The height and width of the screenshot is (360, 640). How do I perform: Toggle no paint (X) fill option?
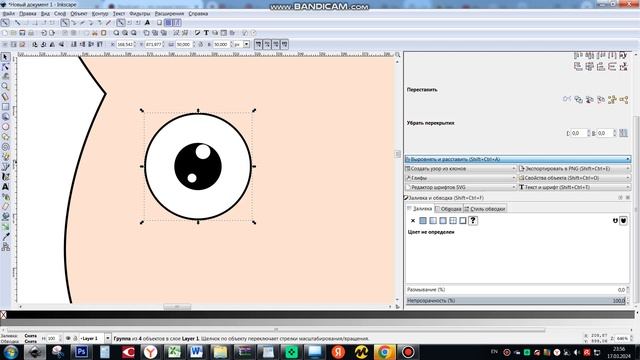[x=413, y=221]
